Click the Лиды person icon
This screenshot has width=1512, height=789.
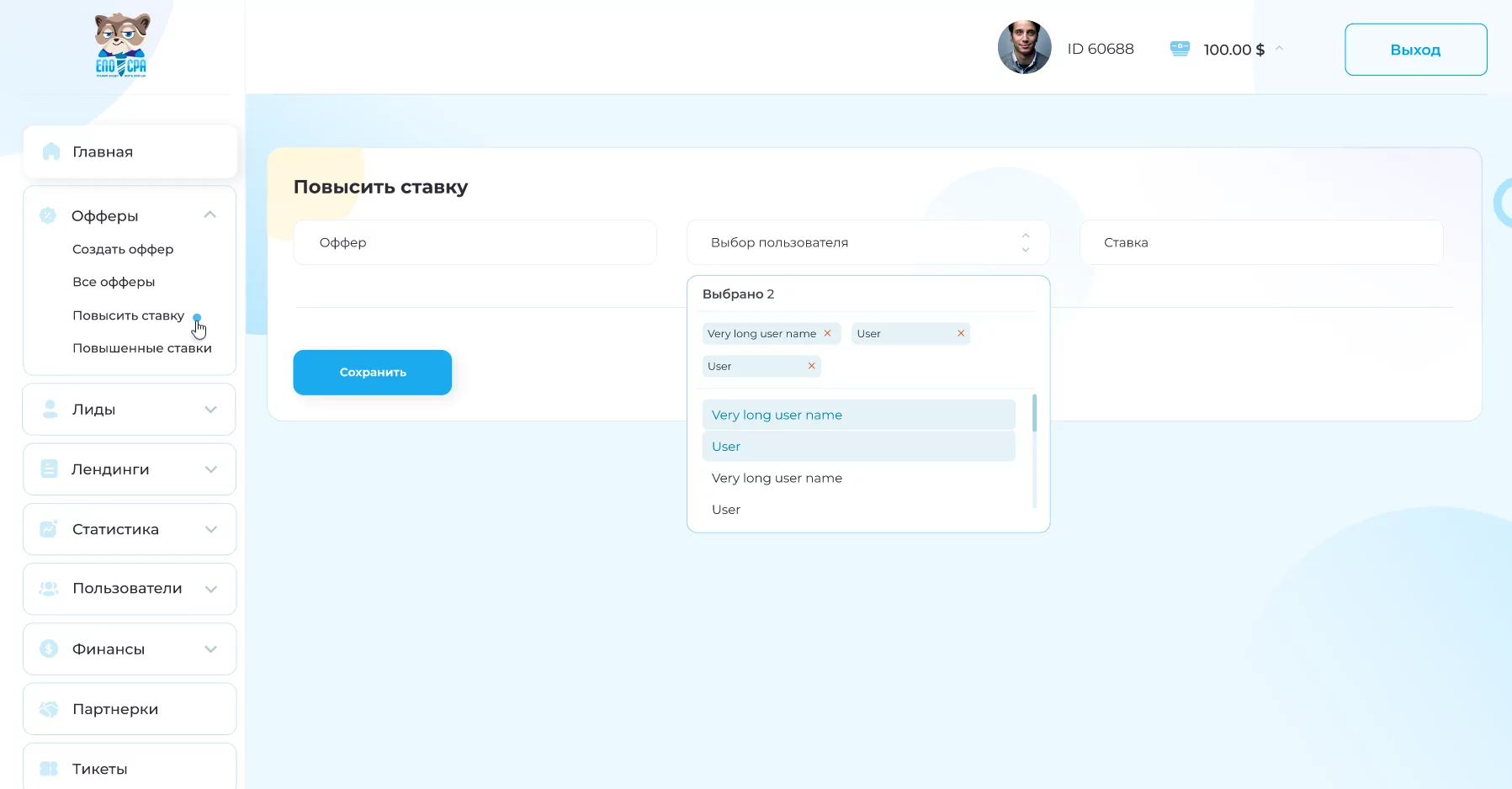50,409
